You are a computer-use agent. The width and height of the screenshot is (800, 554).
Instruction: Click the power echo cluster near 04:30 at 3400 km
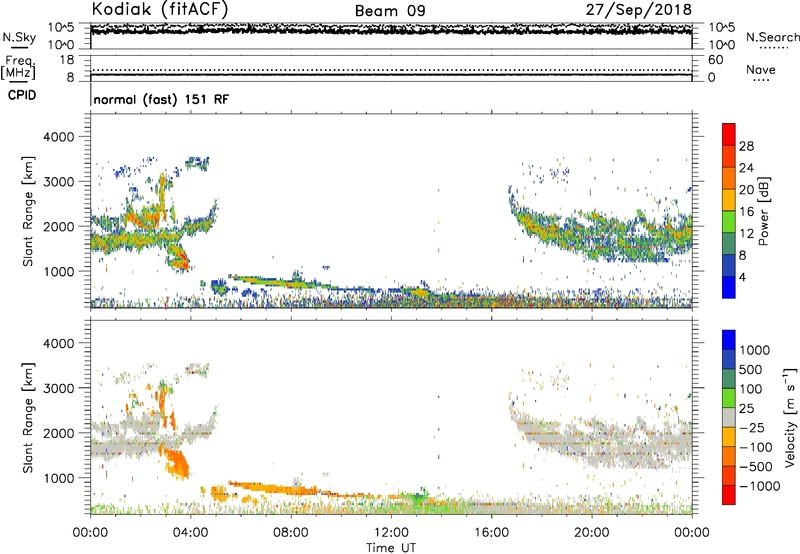point(197,163)
